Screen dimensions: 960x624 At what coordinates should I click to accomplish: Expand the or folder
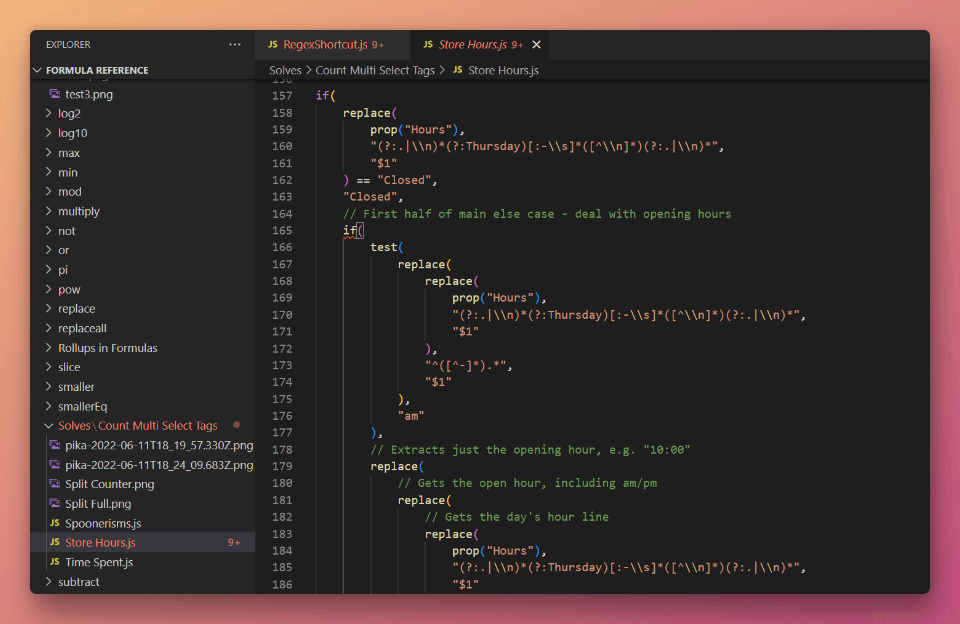[x=63, y=250]
